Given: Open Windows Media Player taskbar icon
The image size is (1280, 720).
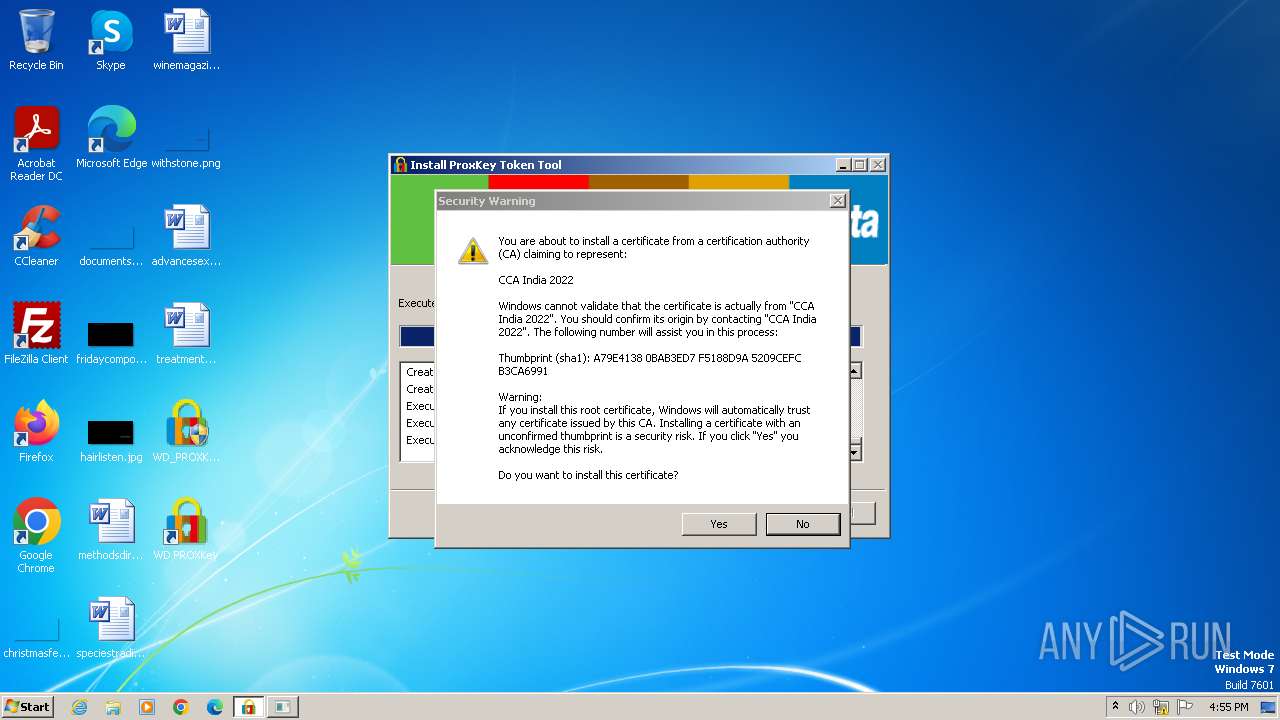Looking at the screenshot, I should [x=147, y=707].
